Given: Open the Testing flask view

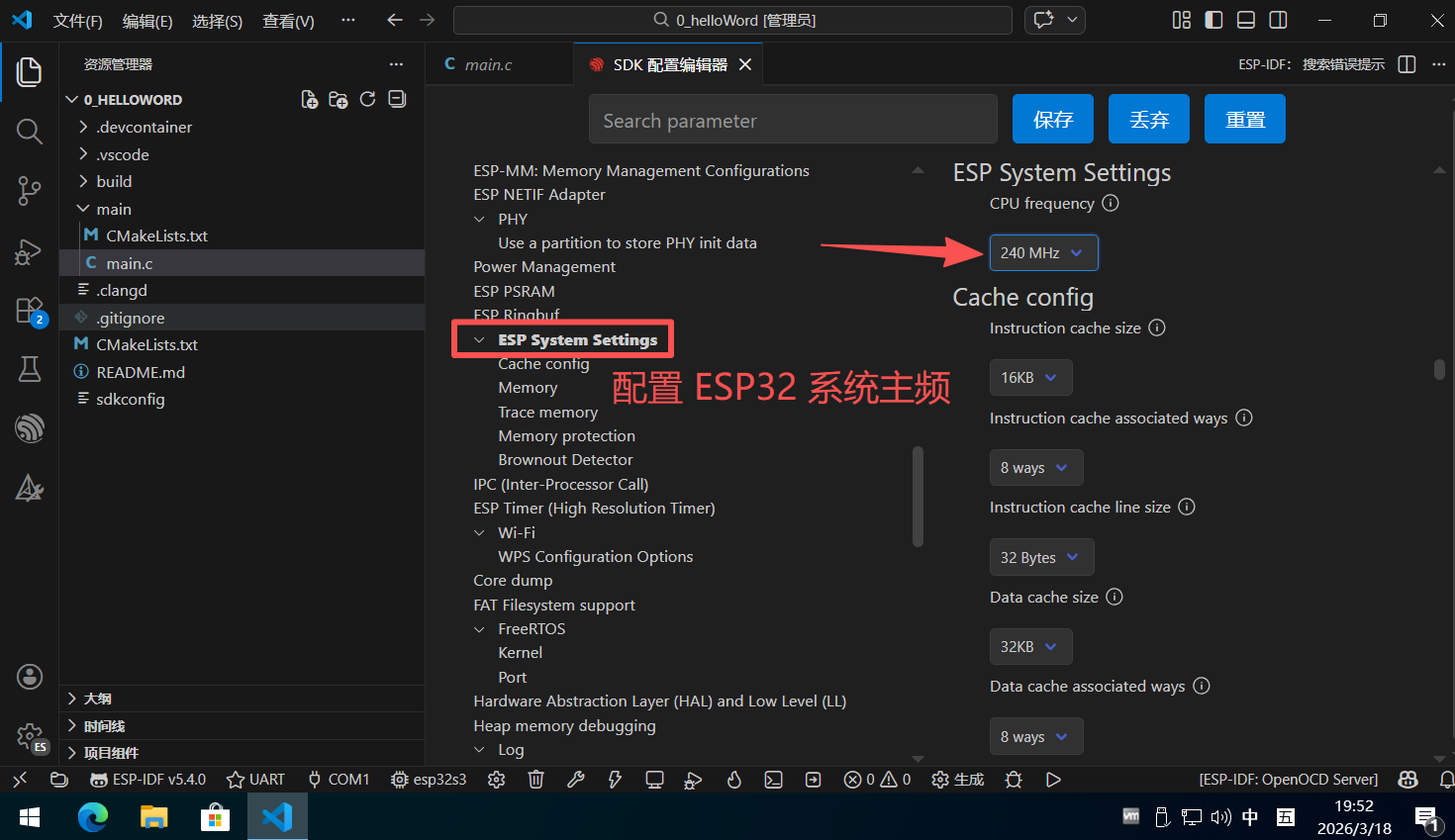Looking at the screenshot, I should tap(30, 369).
